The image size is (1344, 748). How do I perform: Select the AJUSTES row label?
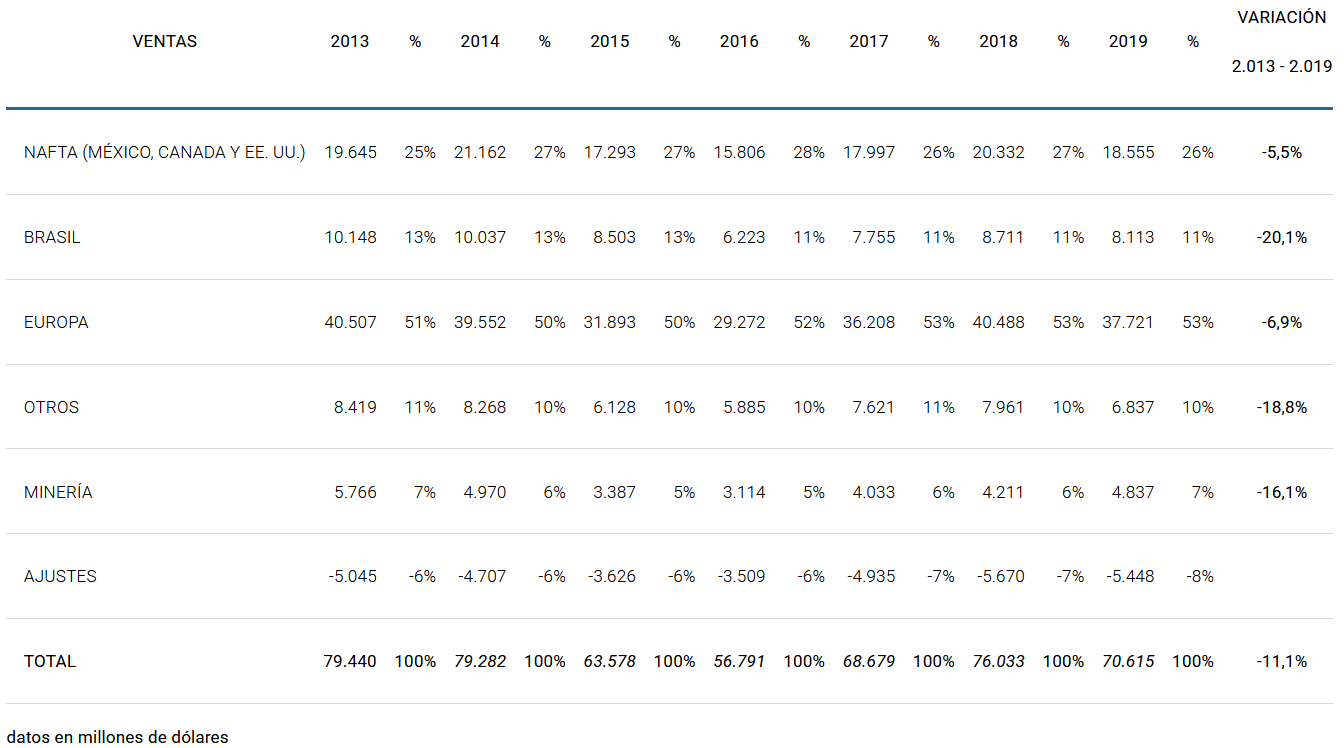(x=60, y=576)
